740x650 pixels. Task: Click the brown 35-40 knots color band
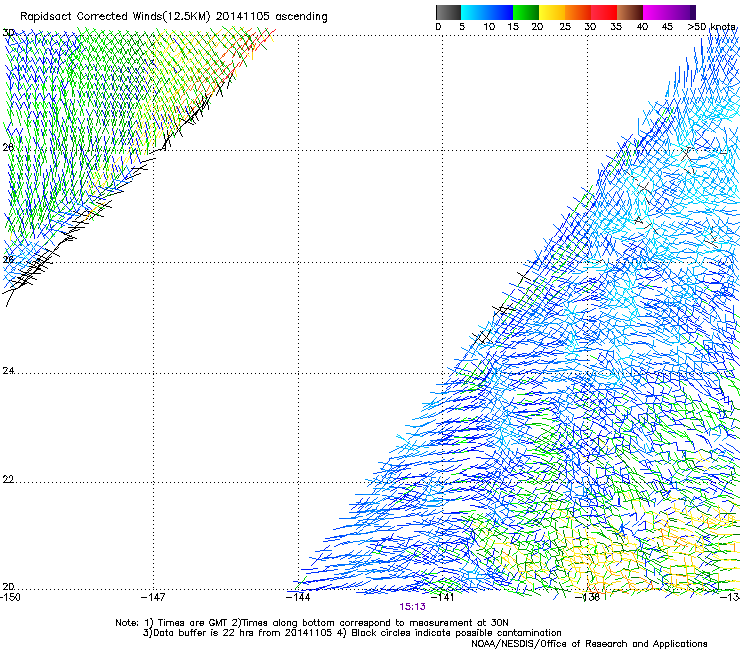pyautogui.click(x=630, y=12)
